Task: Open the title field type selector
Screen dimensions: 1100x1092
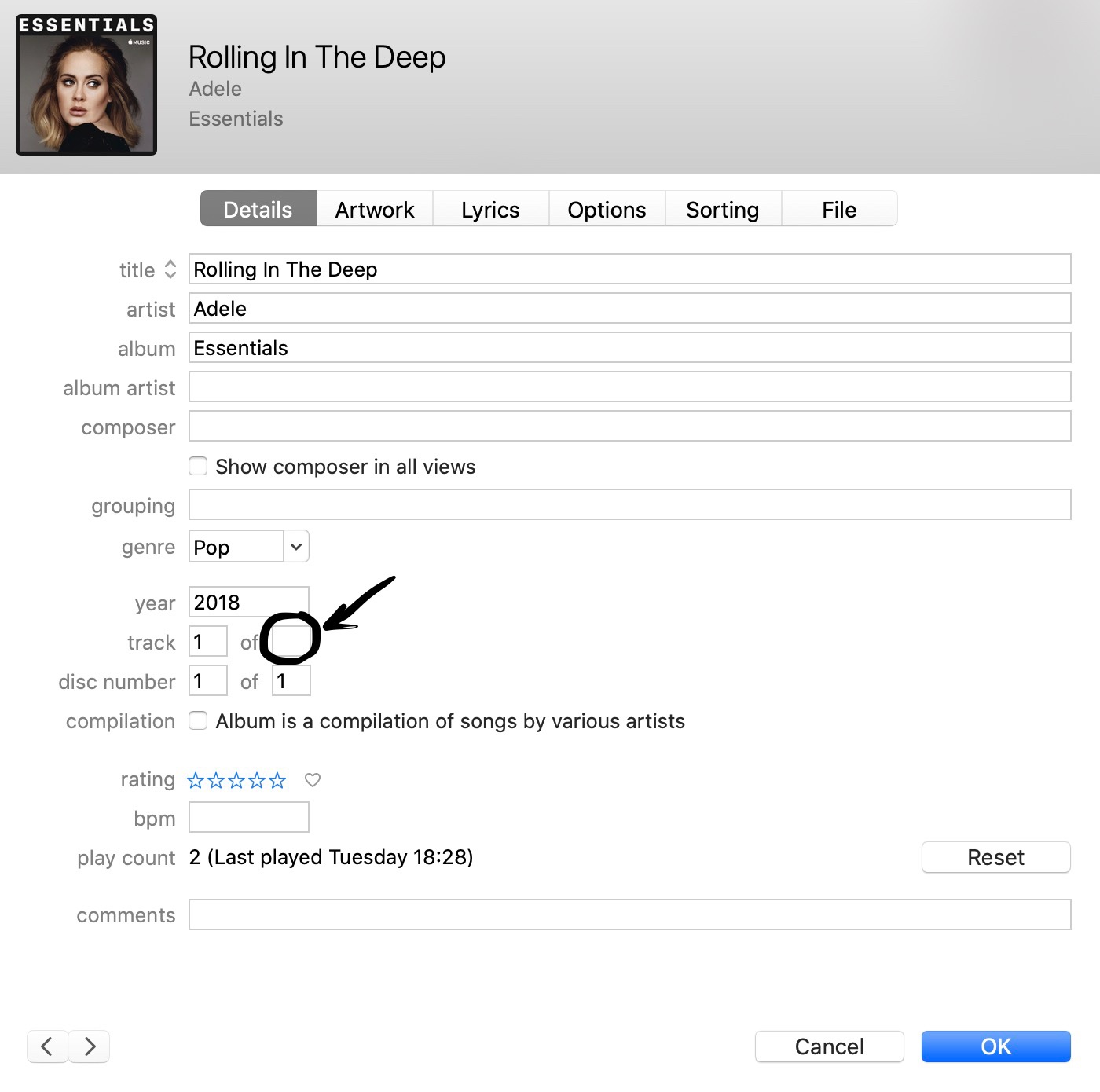Action: click(170, 269)
